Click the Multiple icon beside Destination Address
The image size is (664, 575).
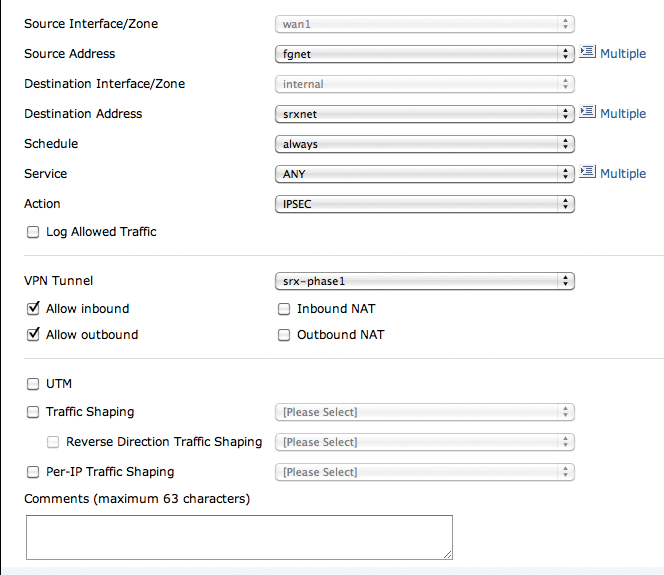click(587, 113)
